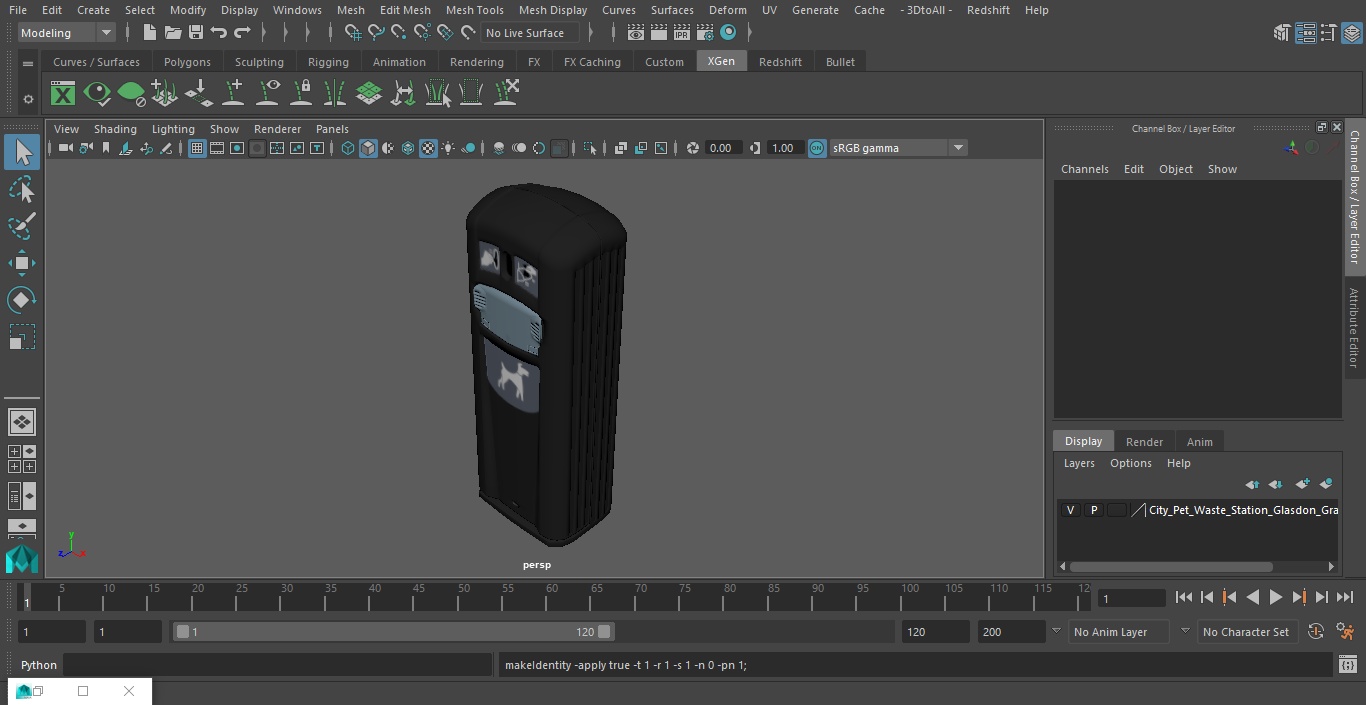Click the Save Scene floppy icon

tap(195, 33)
